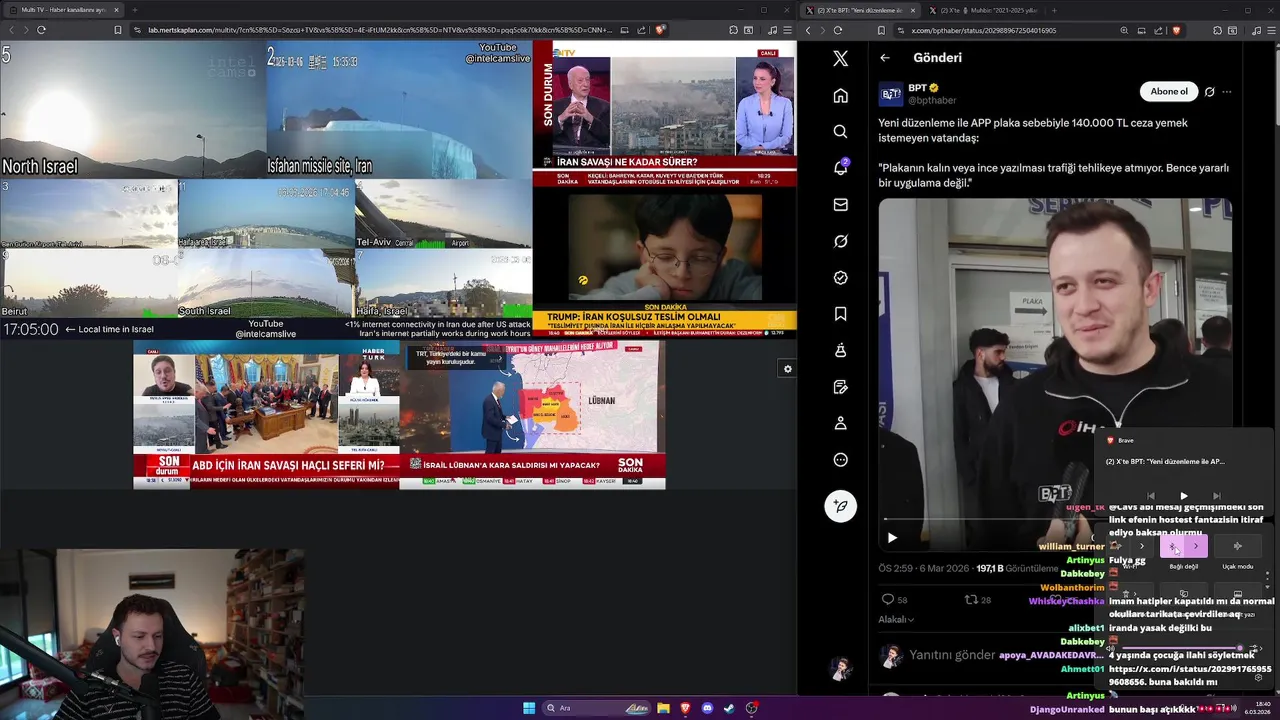Open File Explorer from taskbar
This screenshot has height=720, width=1280.
pos(663,708)
